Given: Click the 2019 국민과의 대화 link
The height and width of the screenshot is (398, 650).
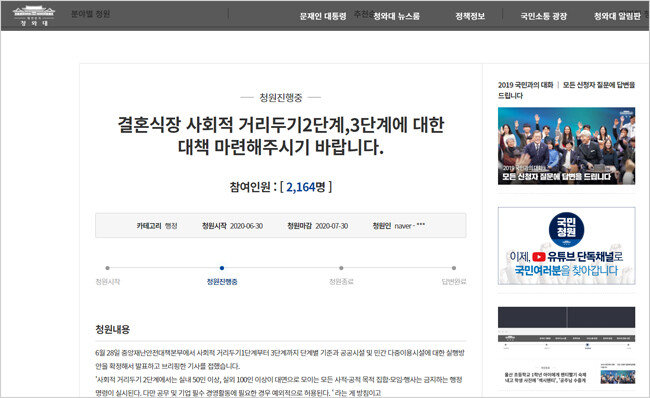Looking at the screenshot, I should click(526, 85).
